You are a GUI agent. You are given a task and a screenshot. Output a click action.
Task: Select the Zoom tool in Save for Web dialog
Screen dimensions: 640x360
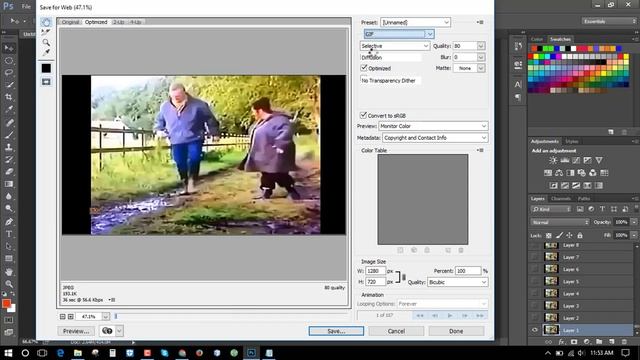[46, 42]
